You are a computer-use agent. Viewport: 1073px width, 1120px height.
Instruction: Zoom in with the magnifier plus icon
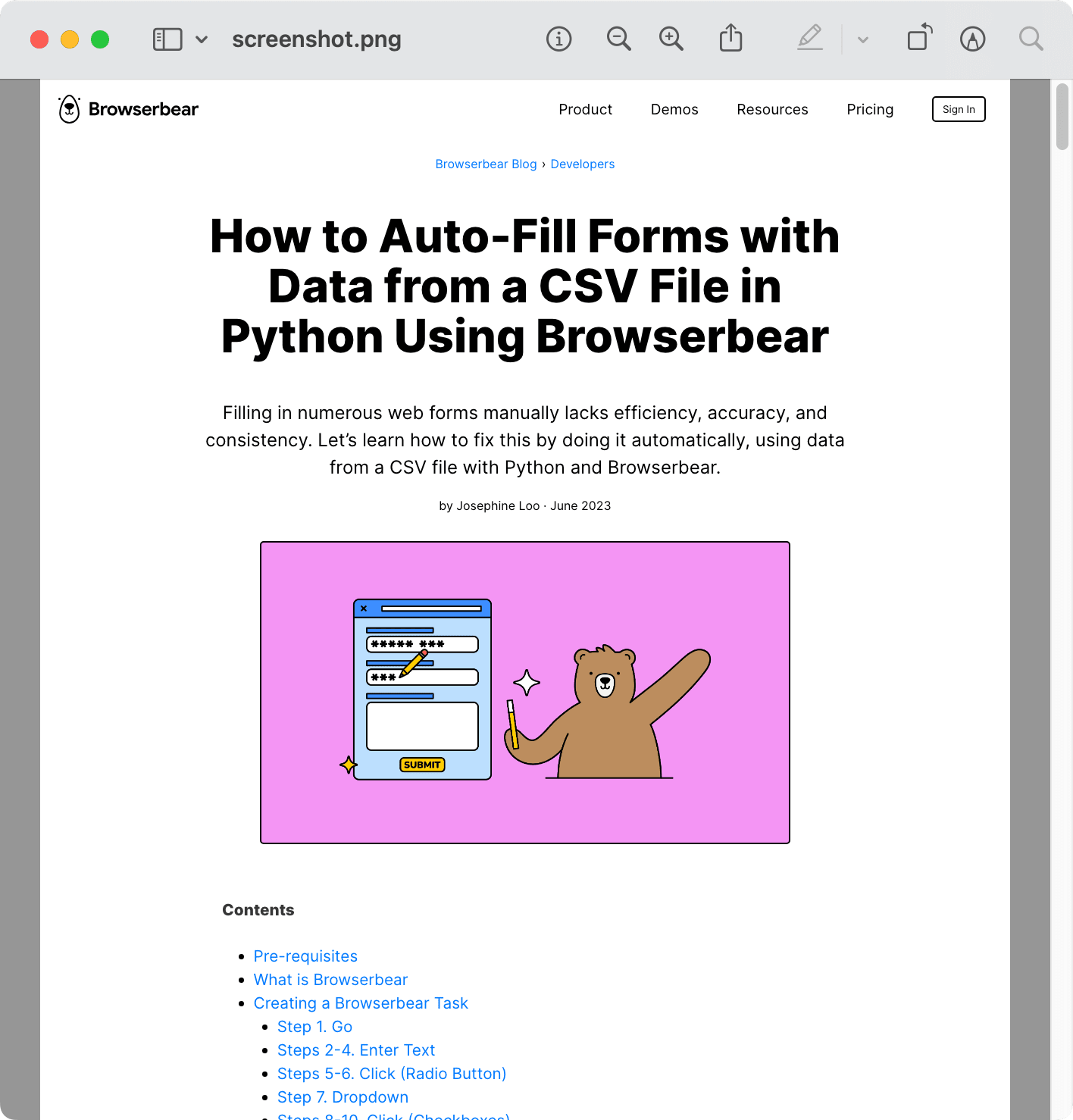click(x=671, y=39)
